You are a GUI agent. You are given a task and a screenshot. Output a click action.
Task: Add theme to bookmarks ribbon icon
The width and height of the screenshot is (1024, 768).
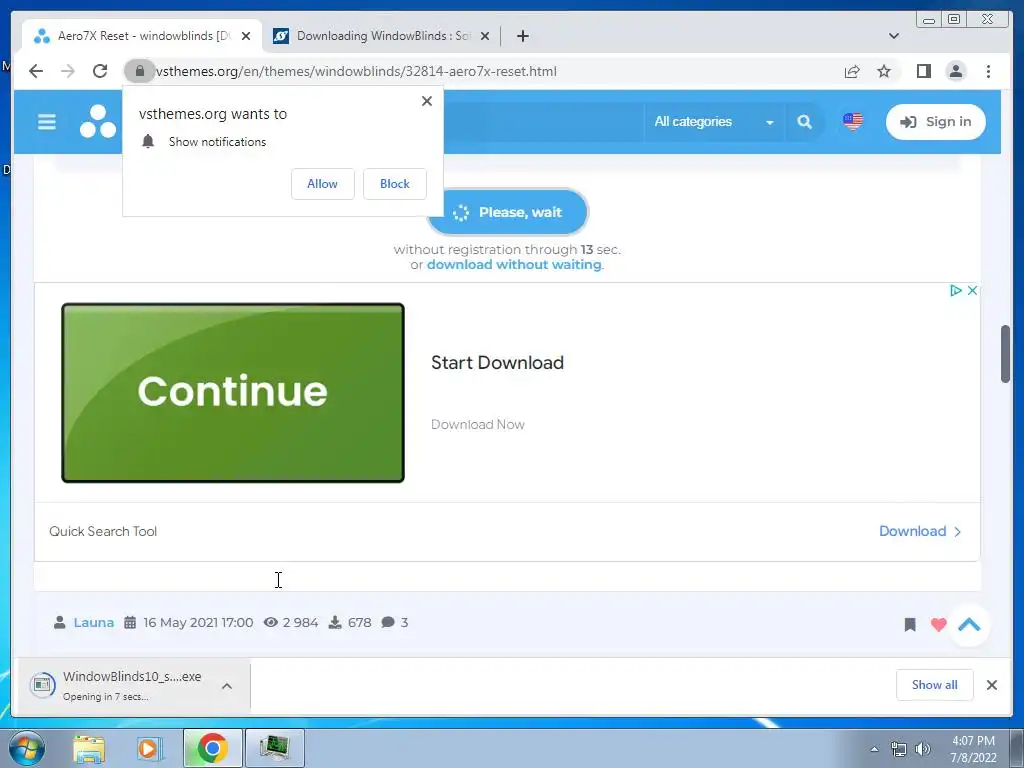point(910,625)
